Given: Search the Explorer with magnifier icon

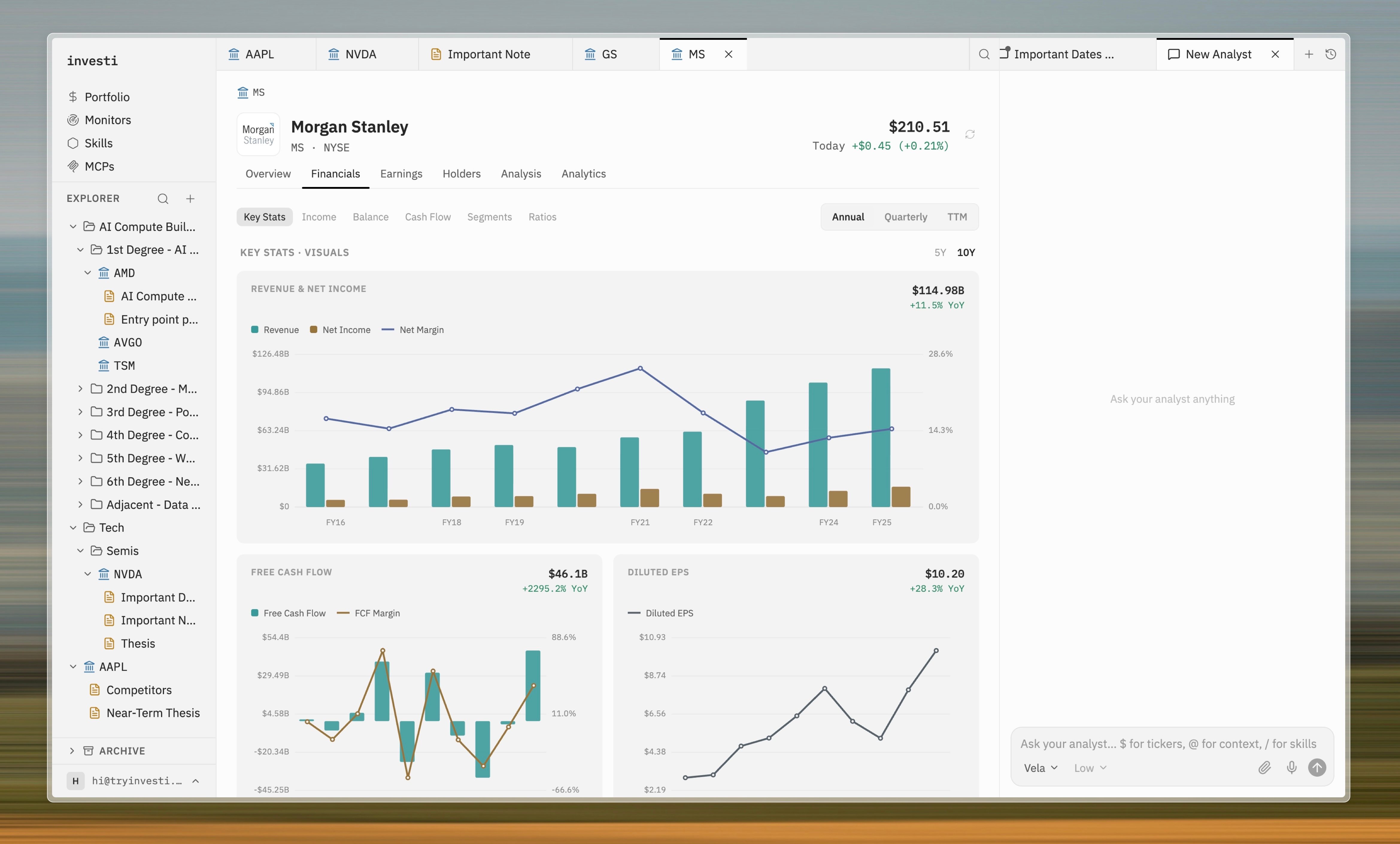Looking at the screenshot, I should (163, 198).
